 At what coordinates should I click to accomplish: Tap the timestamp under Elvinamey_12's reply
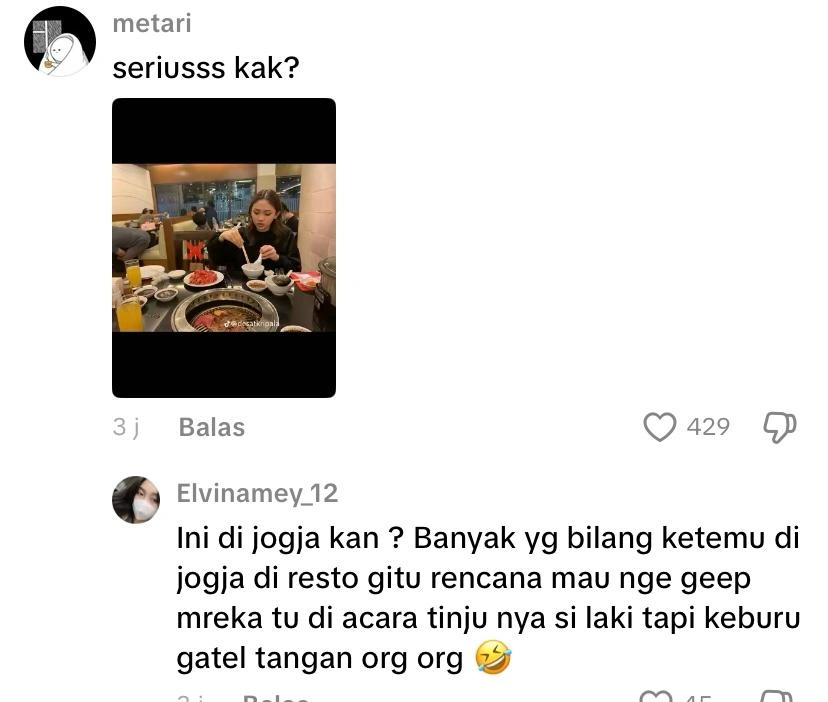pos(190,698)
